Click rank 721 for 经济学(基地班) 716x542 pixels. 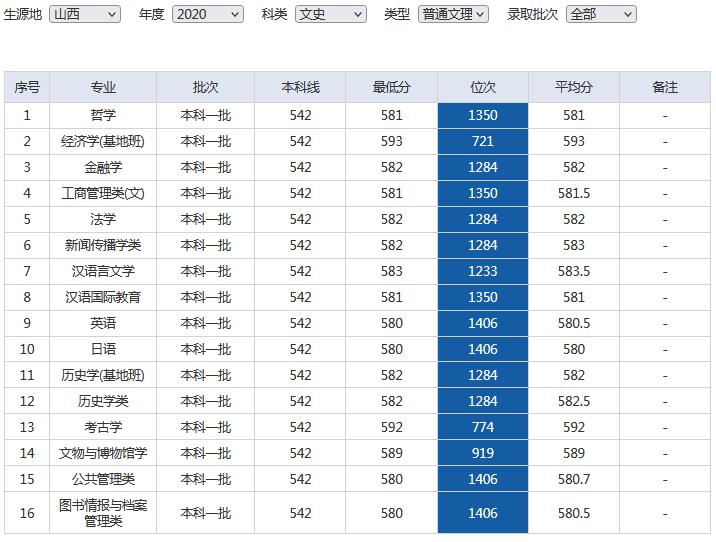(483, 142)
